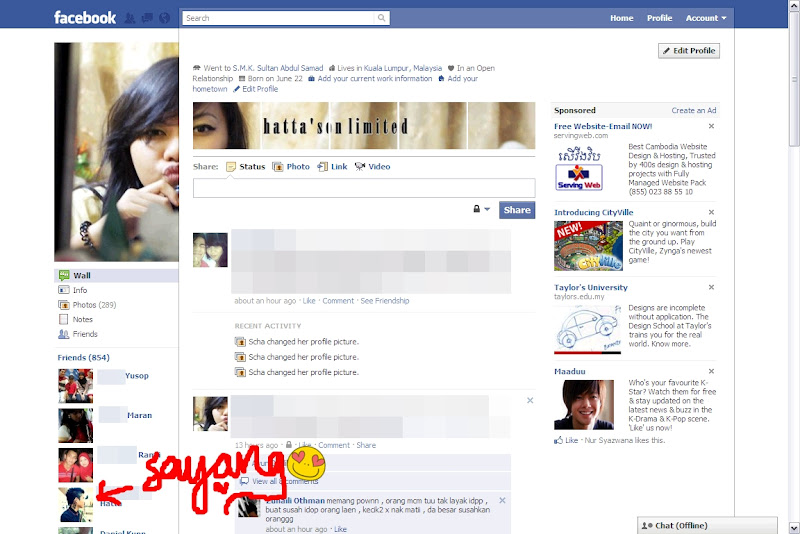Close the Maaduu ad
Viewport: 800px width, 534px height.
(x=711, y=371)
